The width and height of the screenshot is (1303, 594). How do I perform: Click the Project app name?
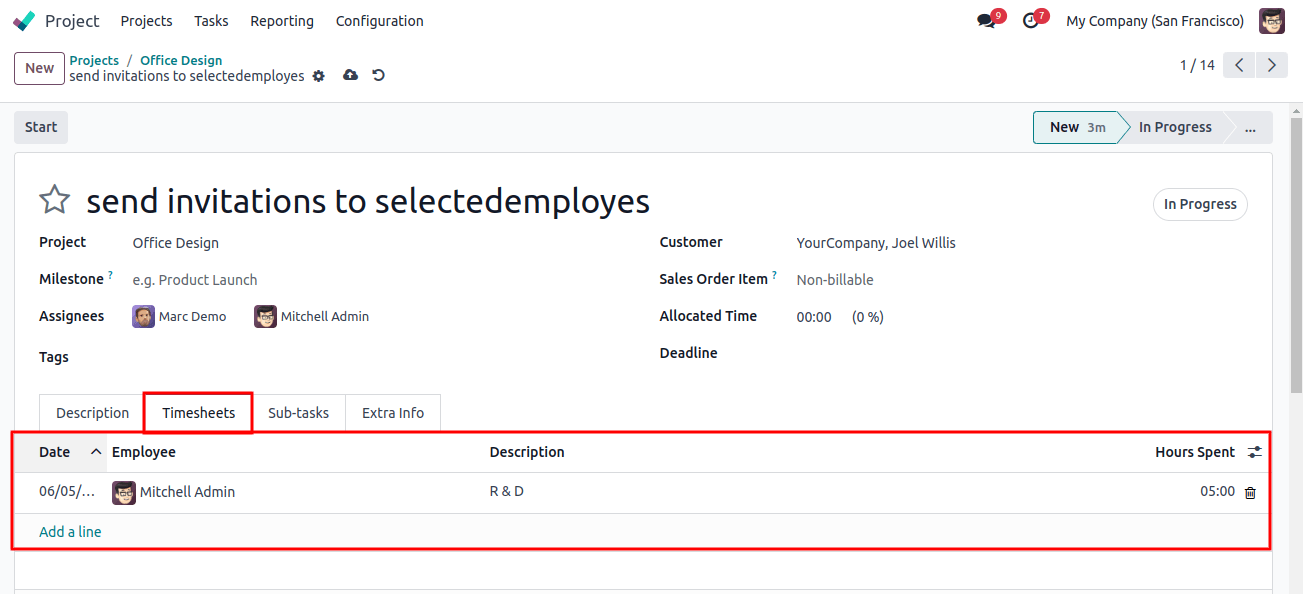click(72, 21)
